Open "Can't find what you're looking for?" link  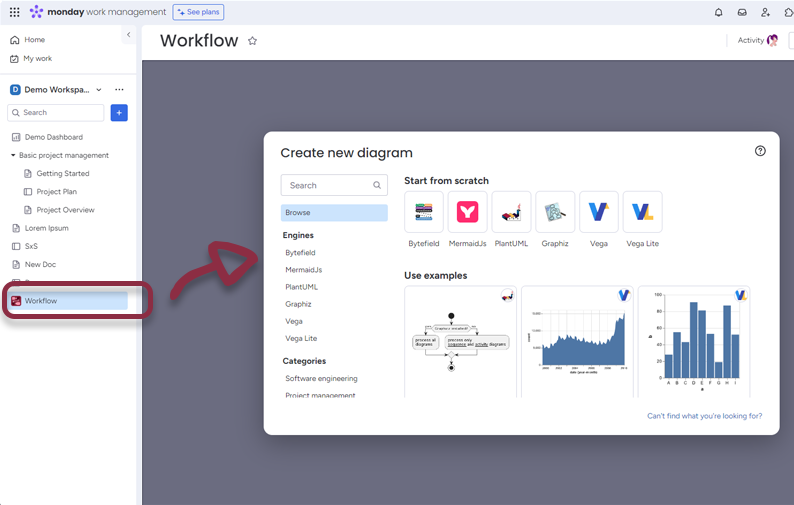(x=704, y=416)
